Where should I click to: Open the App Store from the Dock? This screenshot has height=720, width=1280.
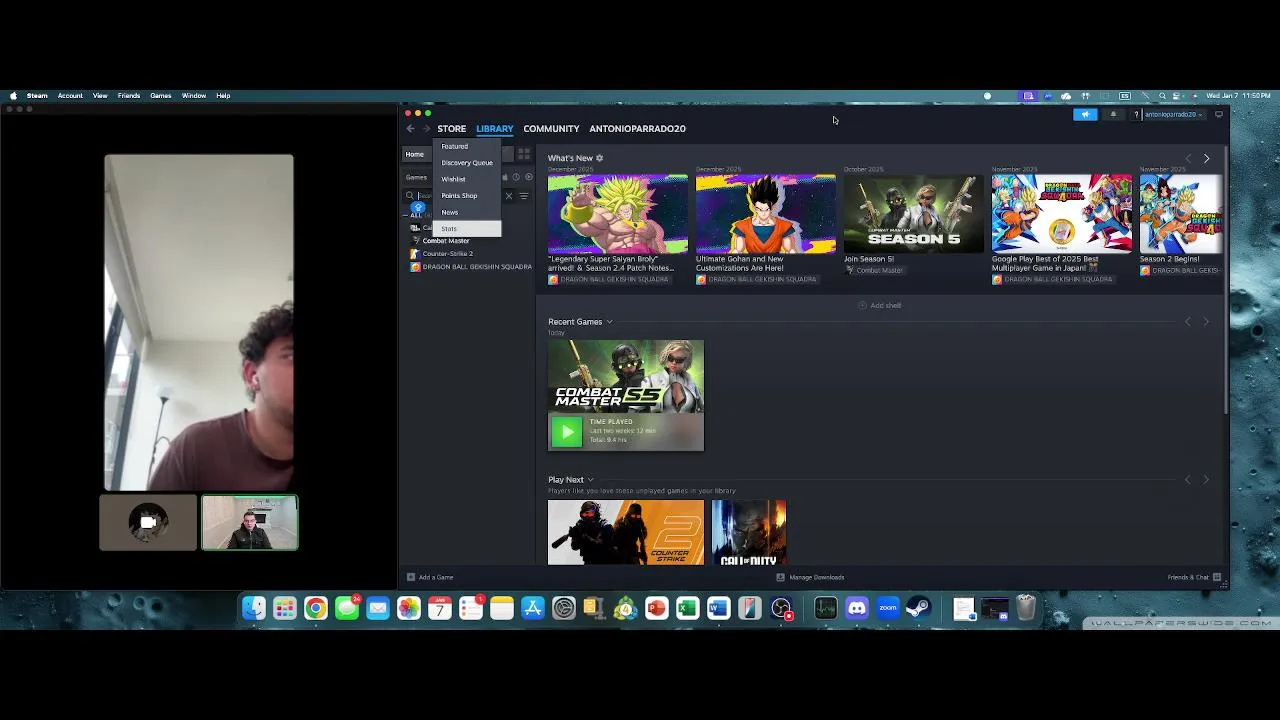[x=533, y=608]
